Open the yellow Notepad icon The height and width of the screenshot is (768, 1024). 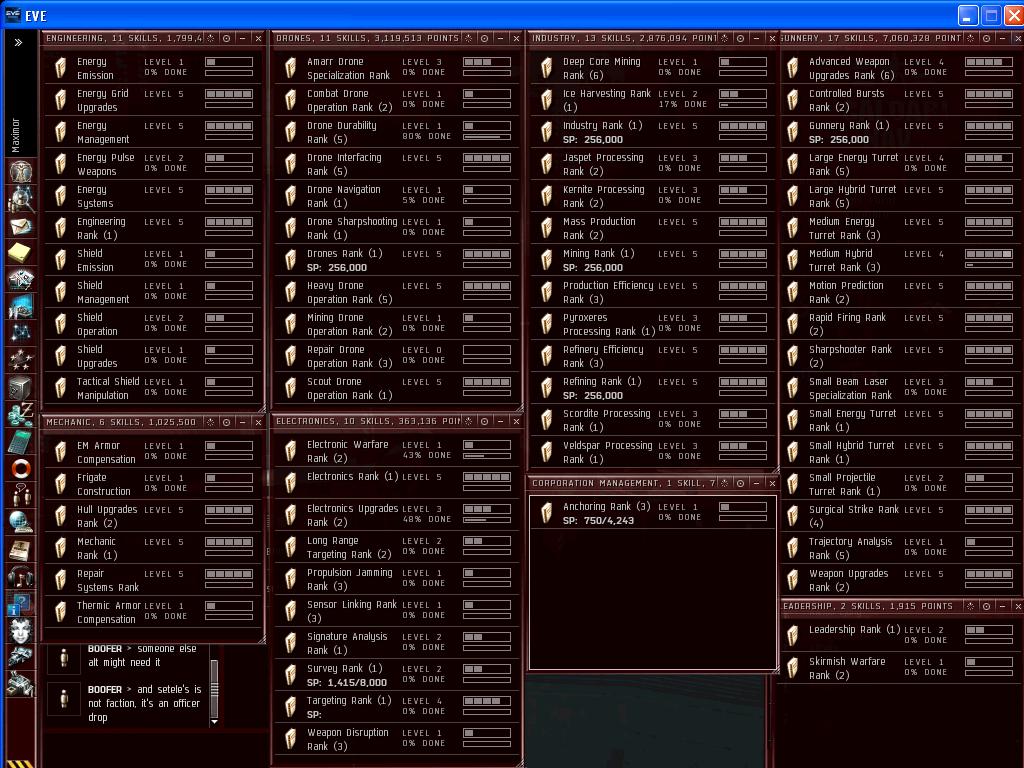(21, 253)
